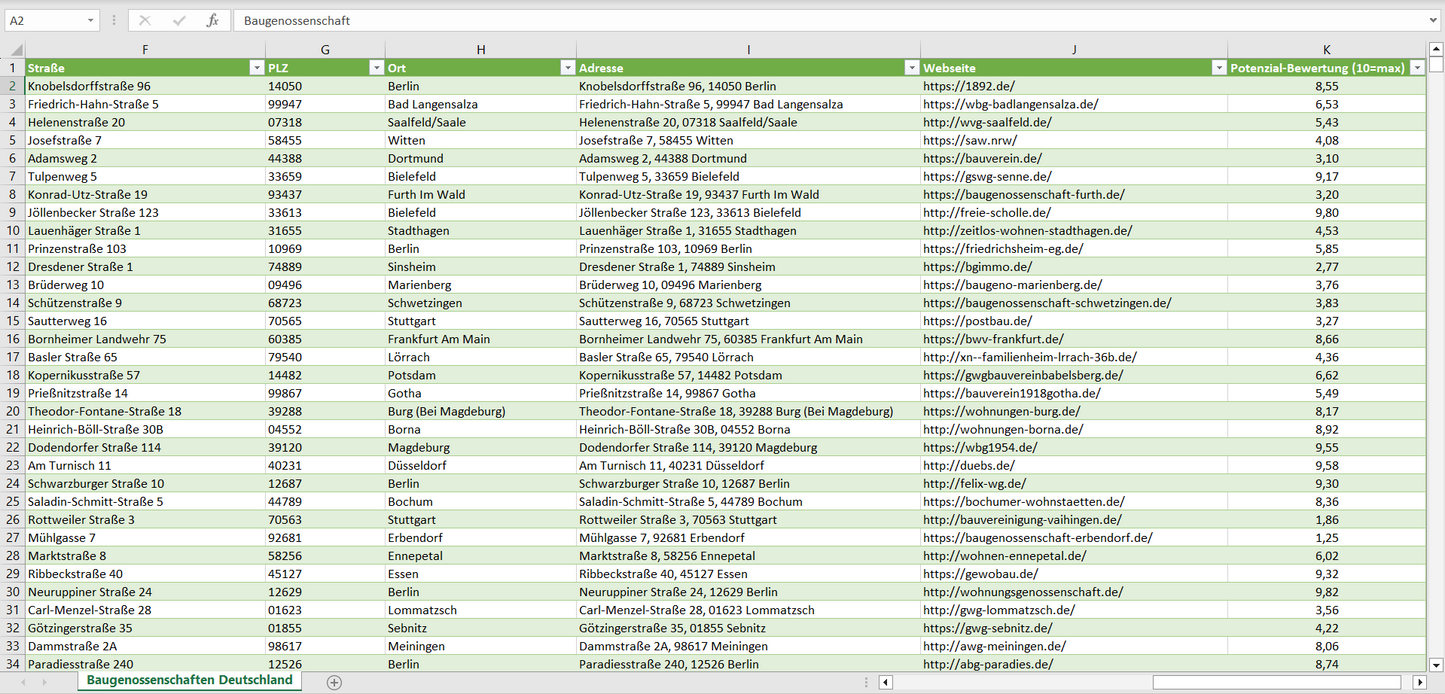Select column header I
Image resolution: width=1445 pixels, height=694 pixels.
point(748,50)
